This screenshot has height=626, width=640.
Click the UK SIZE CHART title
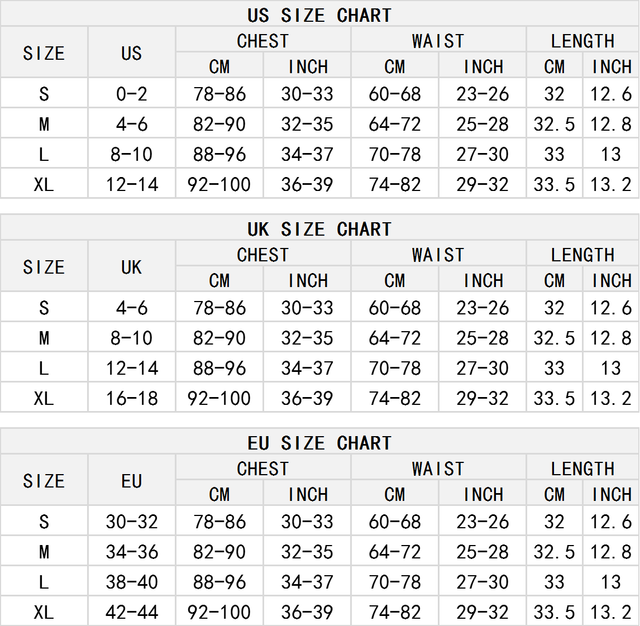click(x=319, y=229)
